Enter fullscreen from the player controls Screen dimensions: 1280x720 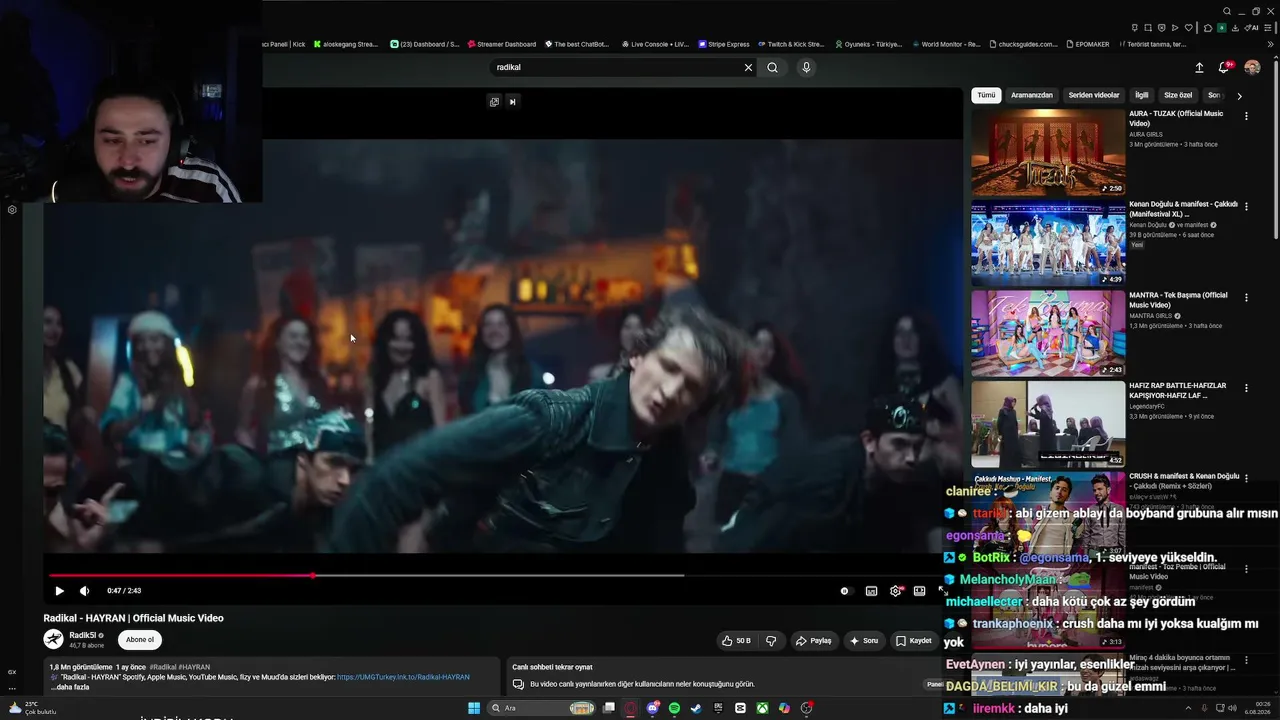942,591
